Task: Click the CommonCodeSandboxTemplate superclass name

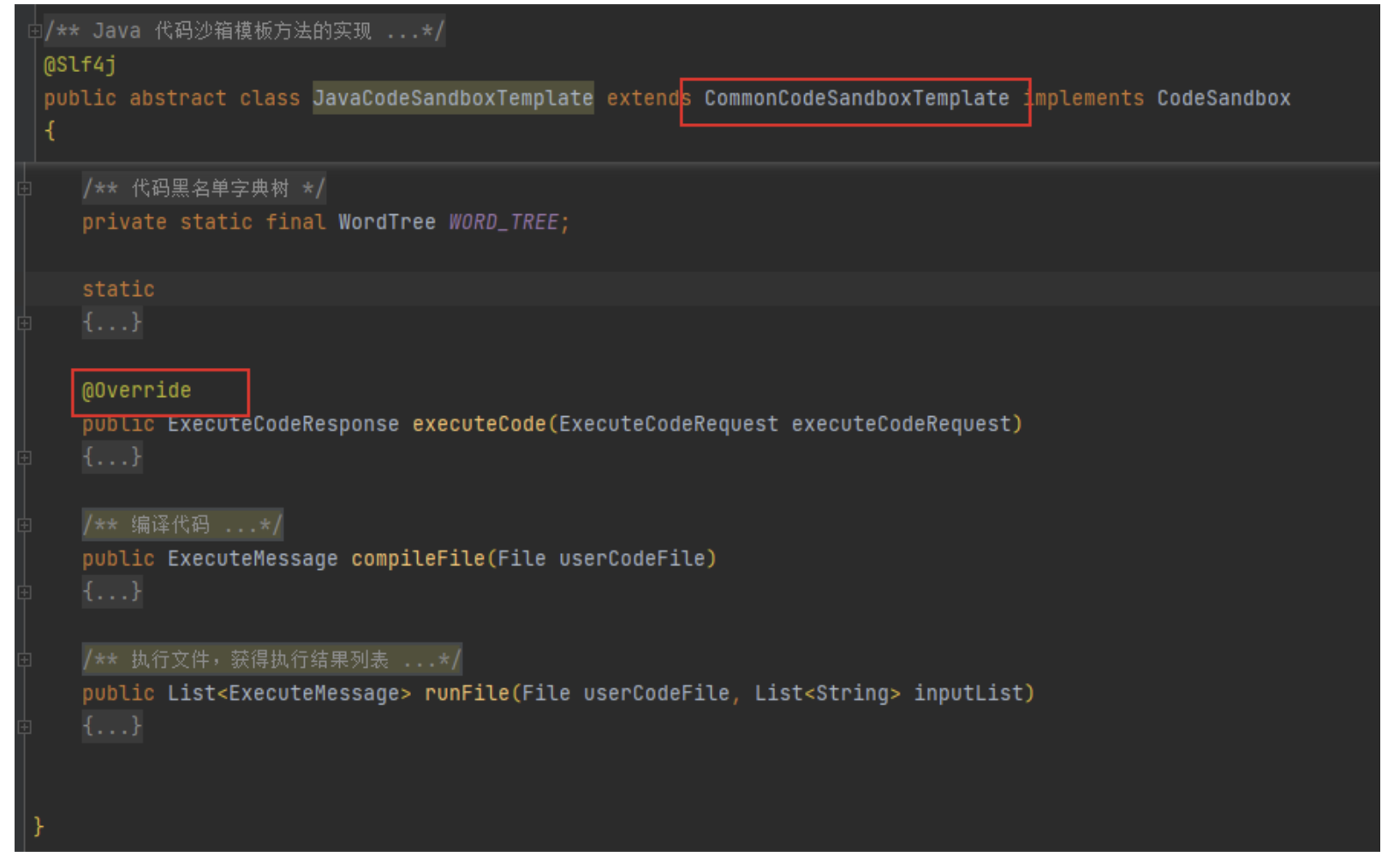Action: (x=855, y=99)
